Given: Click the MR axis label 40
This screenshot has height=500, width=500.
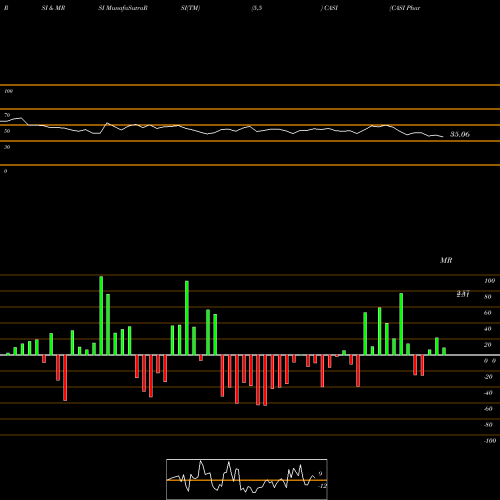Looking at the screenshot, I should coord(488,329).
